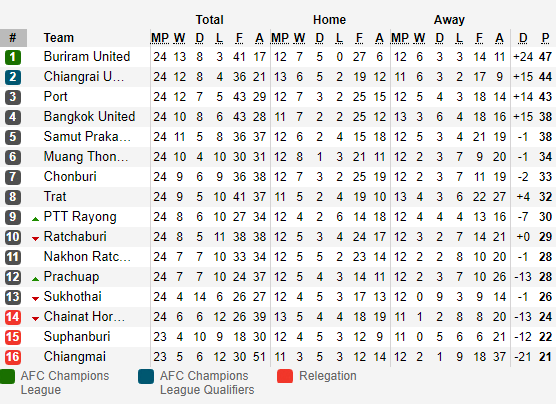The width and height of the screenshot is (556, 404).
Task: Open Buriram United team link
Action: pos(87,56)
